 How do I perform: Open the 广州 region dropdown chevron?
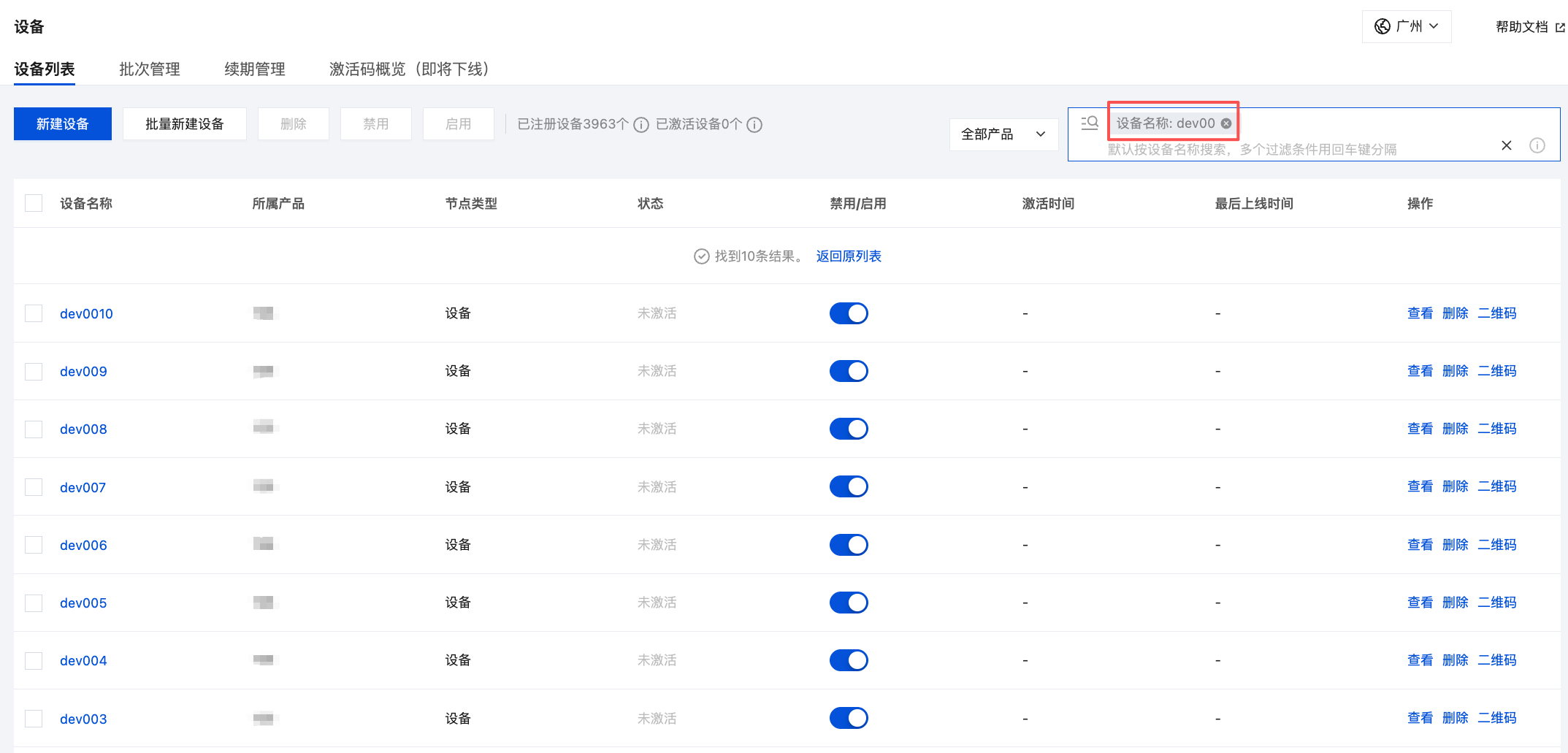coord(1434,26)
